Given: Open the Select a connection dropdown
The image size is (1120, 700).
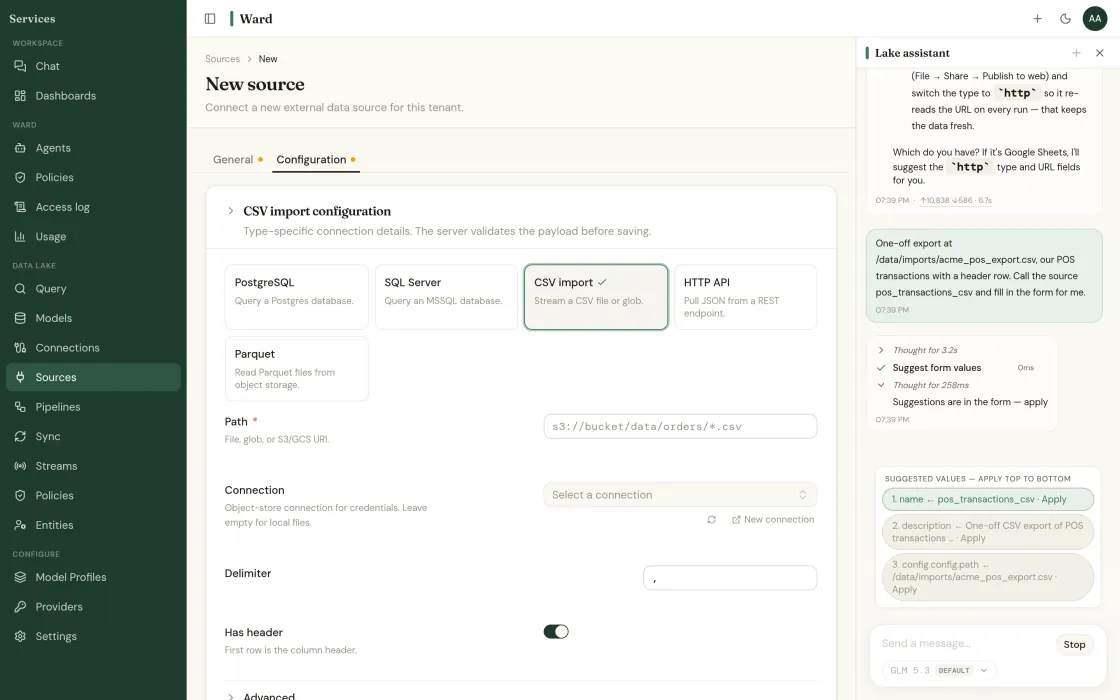Looking at the screenshot, I should 680,495.
